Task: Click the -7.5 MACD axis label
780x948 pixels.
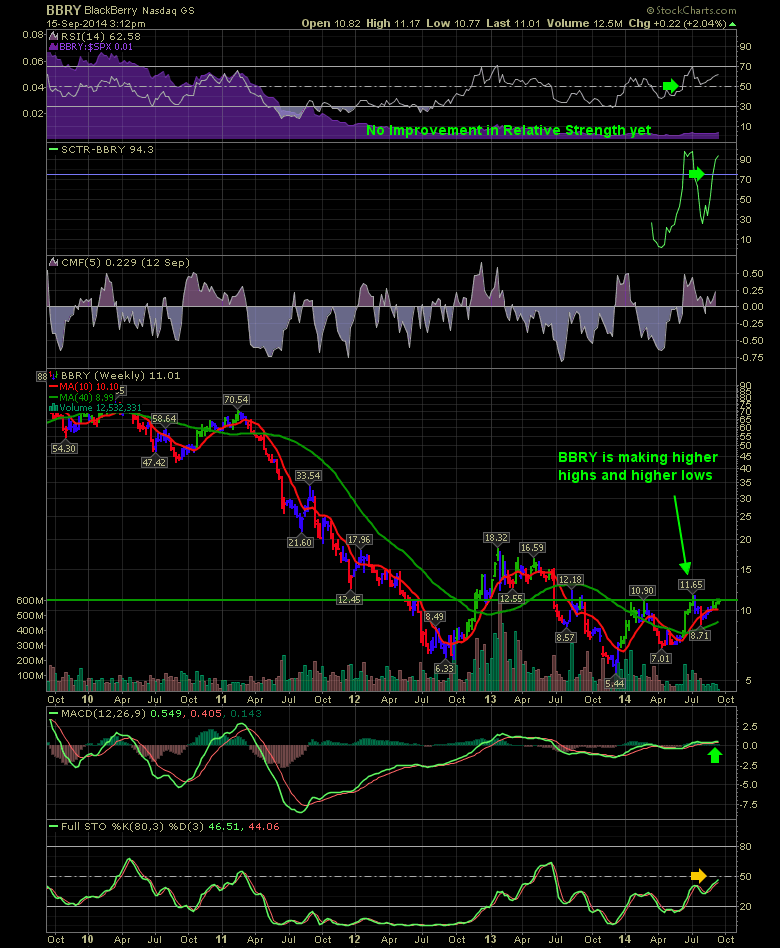Action: click(749, 805)
